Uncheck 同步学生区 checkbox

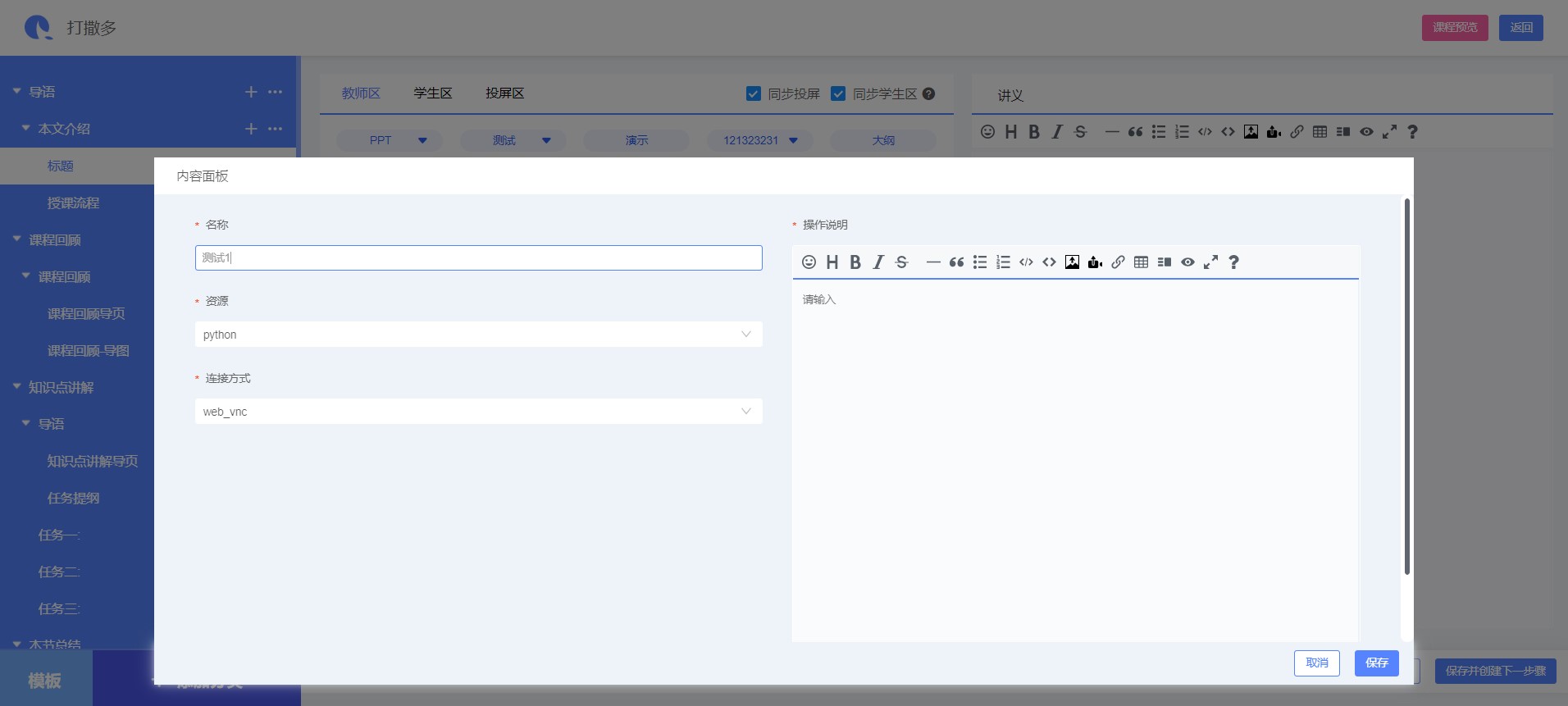(x=838, y=93)
